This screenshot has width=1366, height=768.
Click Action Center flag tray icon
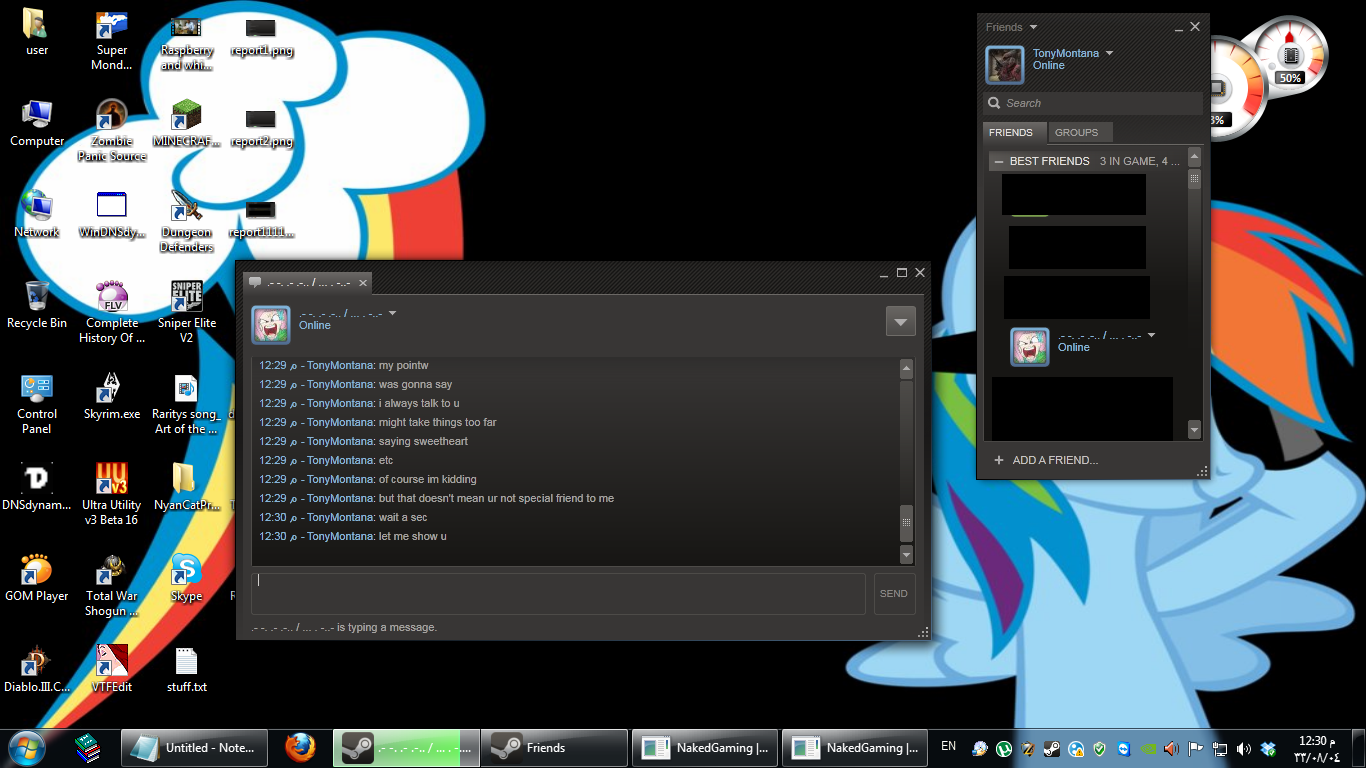click(x=1195, y=748)
